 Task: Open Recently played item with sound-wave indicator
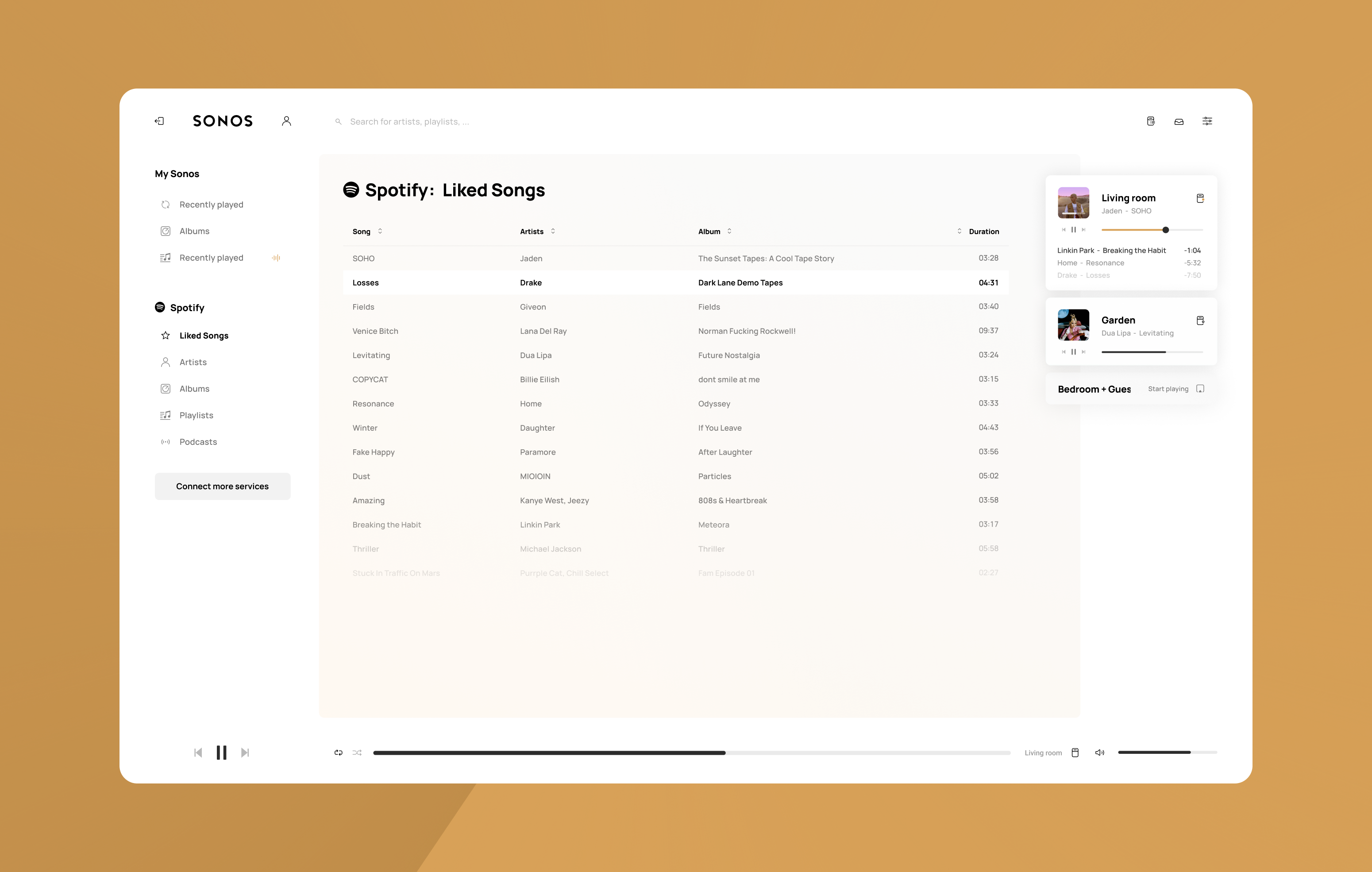tap(220, 258)
